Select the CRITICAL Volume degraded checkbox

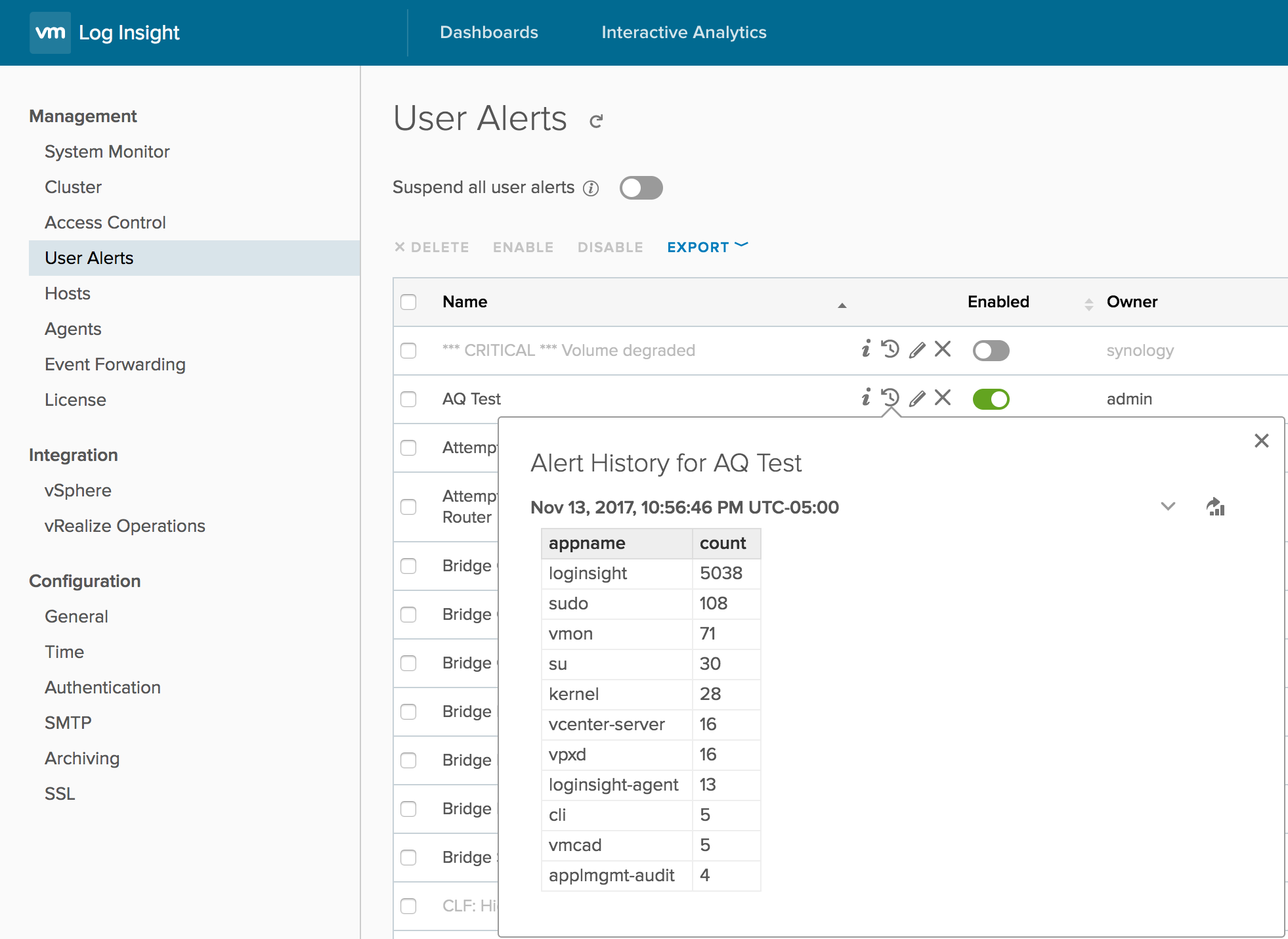coord(408,351)
